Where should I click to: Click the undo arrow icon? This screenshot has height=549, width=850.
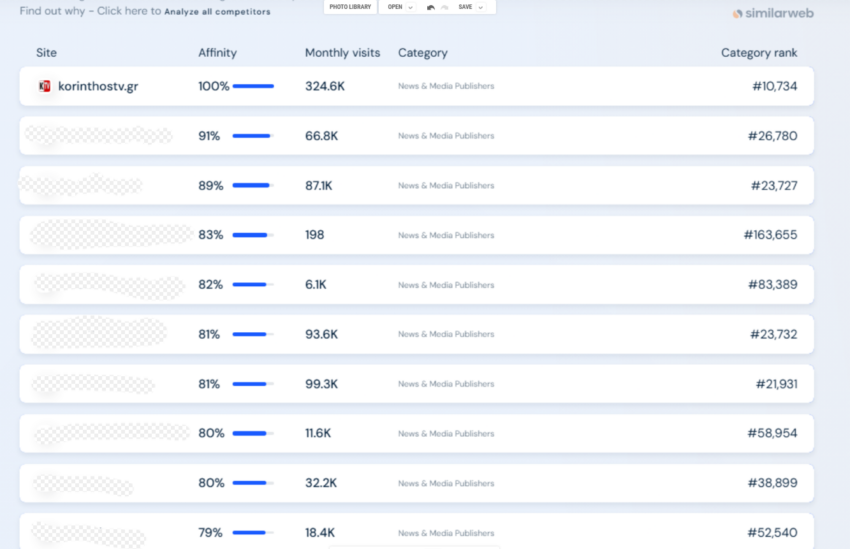(430, 7)
